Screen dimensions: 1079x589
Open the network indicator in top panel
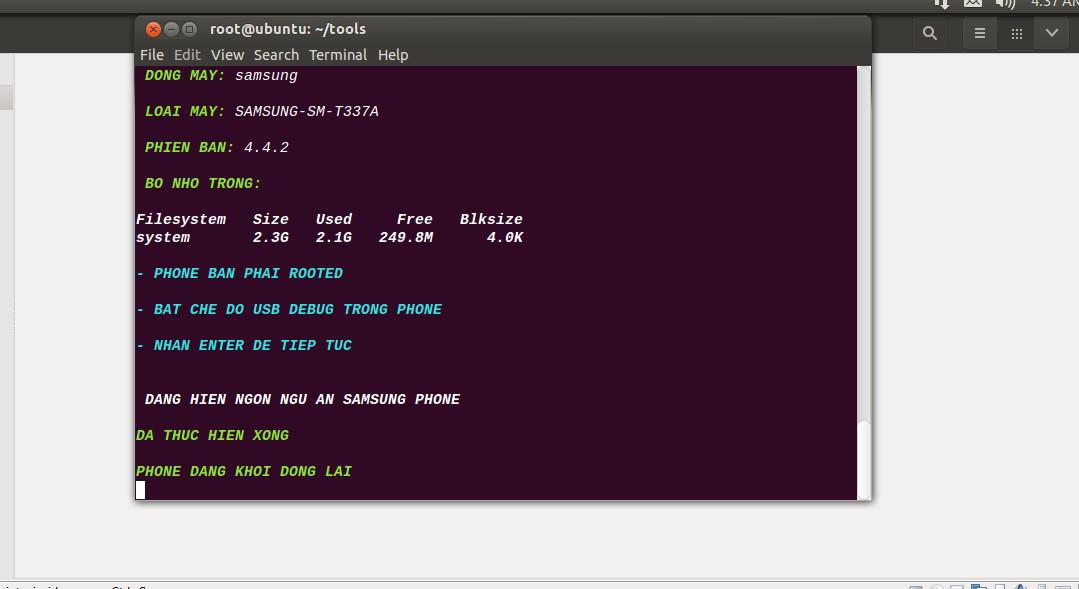coord(942,3)
